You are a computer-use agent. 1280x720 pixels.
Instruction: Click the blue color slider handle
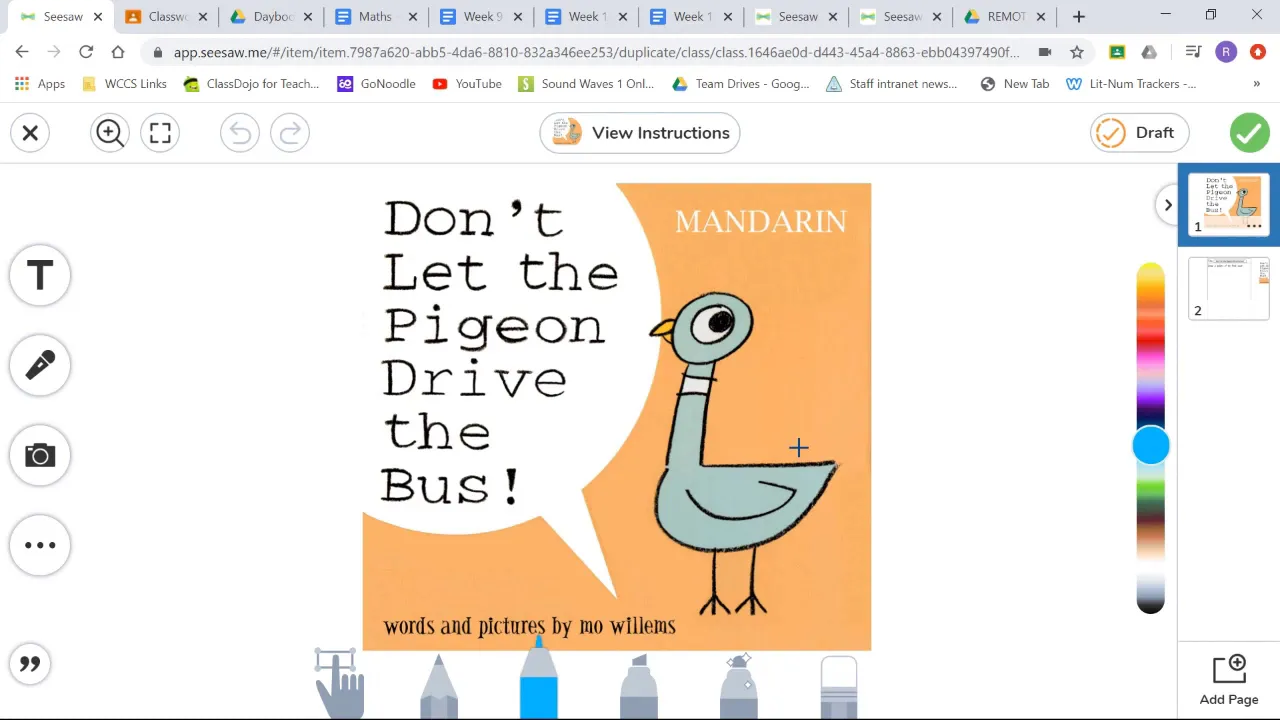(x=1151, y=446)
